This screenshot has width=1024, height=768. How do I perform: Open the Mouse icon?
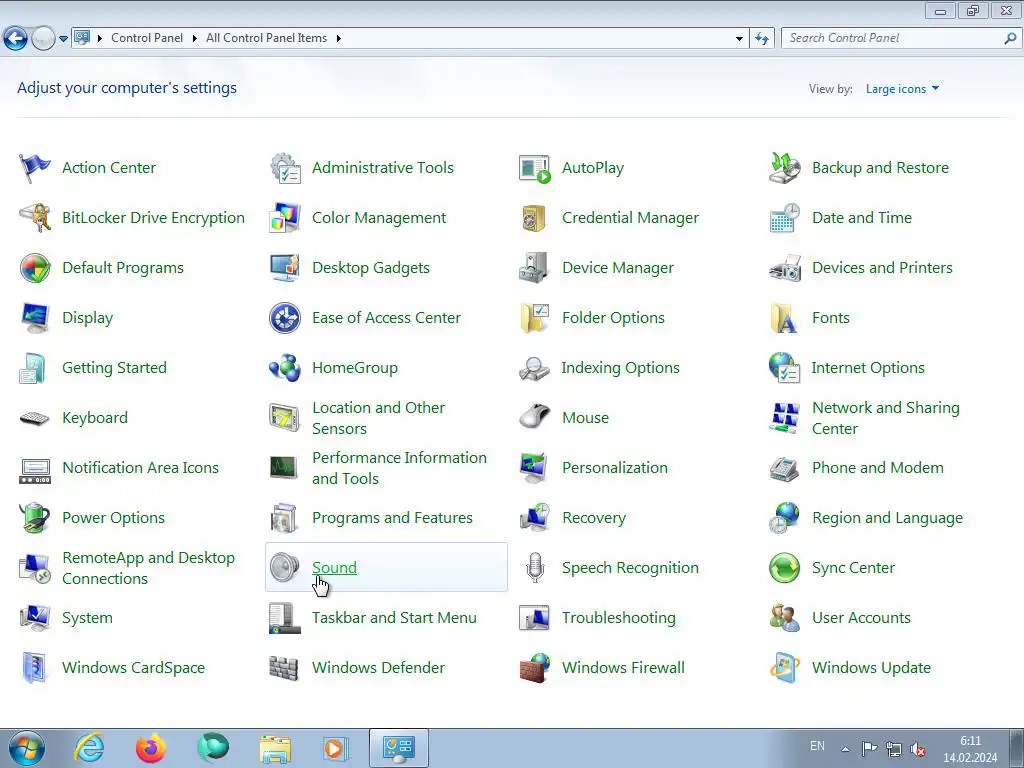pos(535,418)
